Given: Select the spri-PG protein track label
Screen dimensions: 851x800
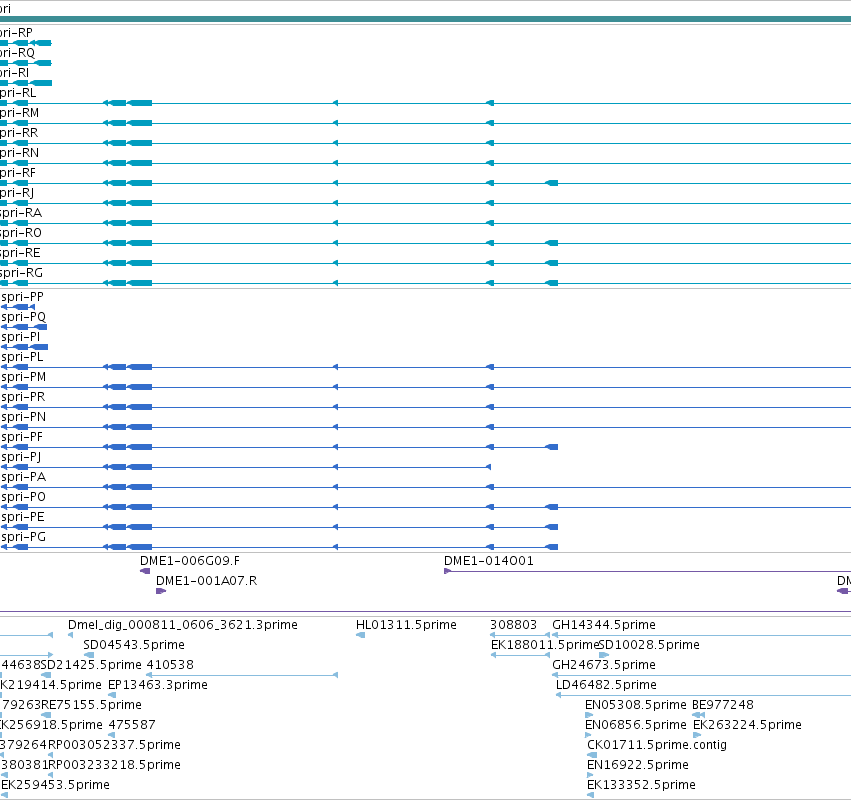Looking at the screenshot, I should tap(23, 537).
